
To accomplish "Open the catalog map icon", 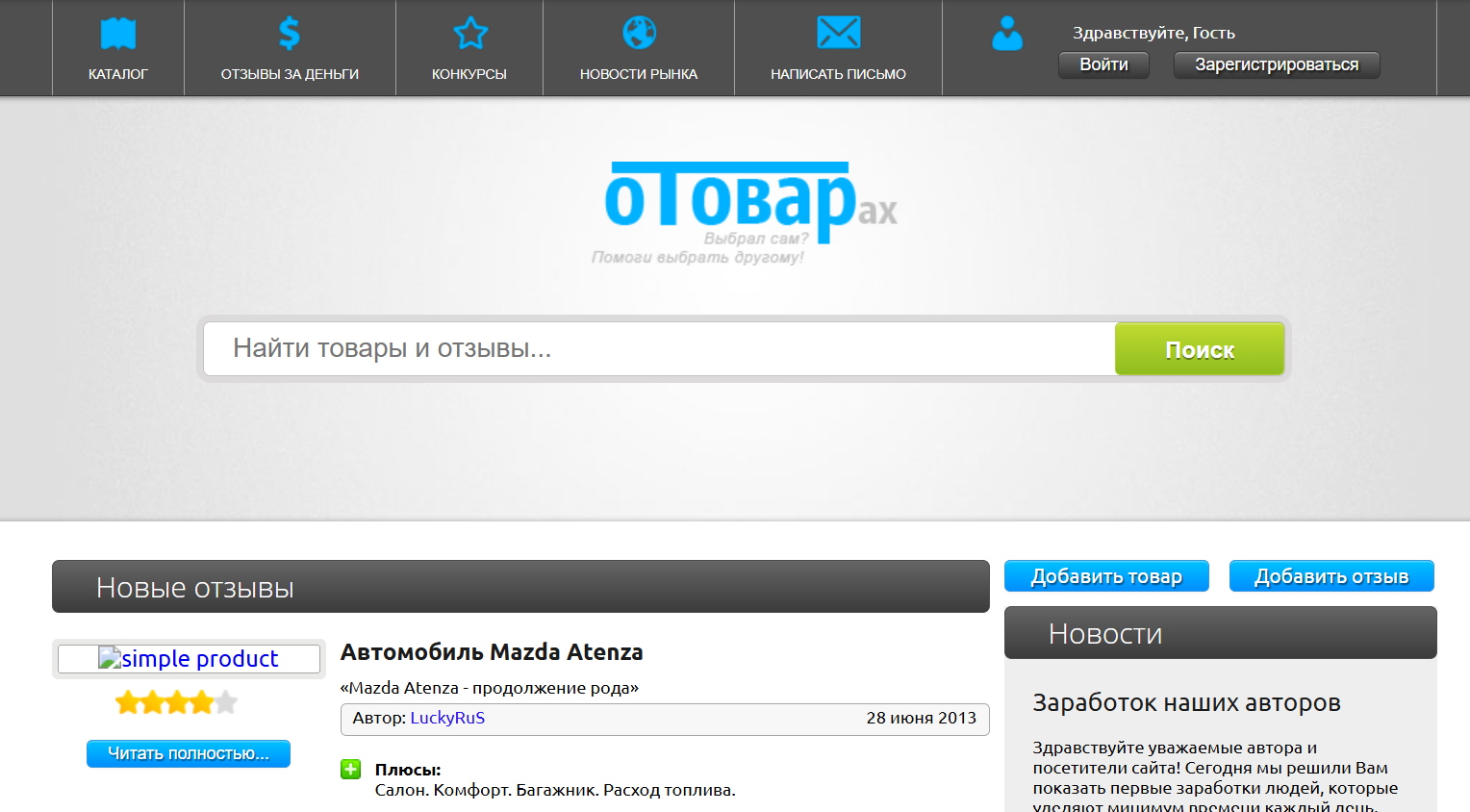I will (118, 34).
